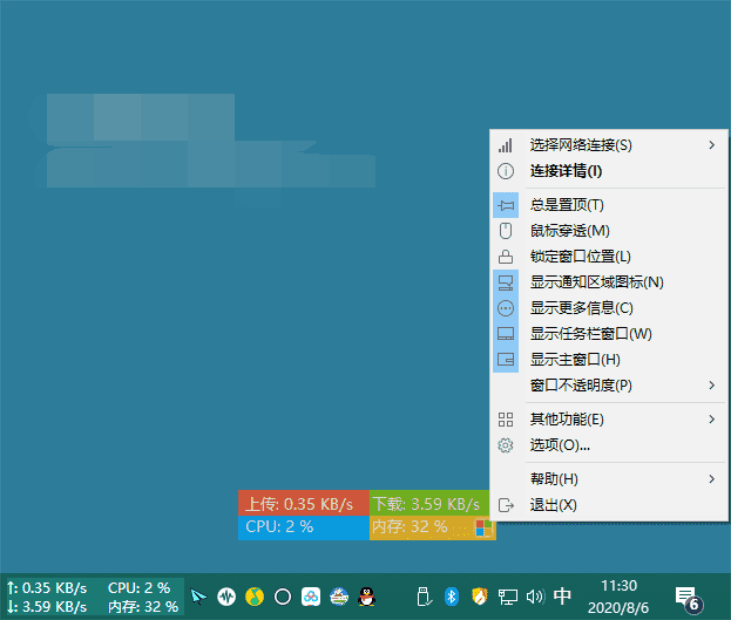The width and height of the screenshot is (731, 620).
Task: Click the green 下载 3.59 KB/s tile
Action: click(x=429, y=503)
